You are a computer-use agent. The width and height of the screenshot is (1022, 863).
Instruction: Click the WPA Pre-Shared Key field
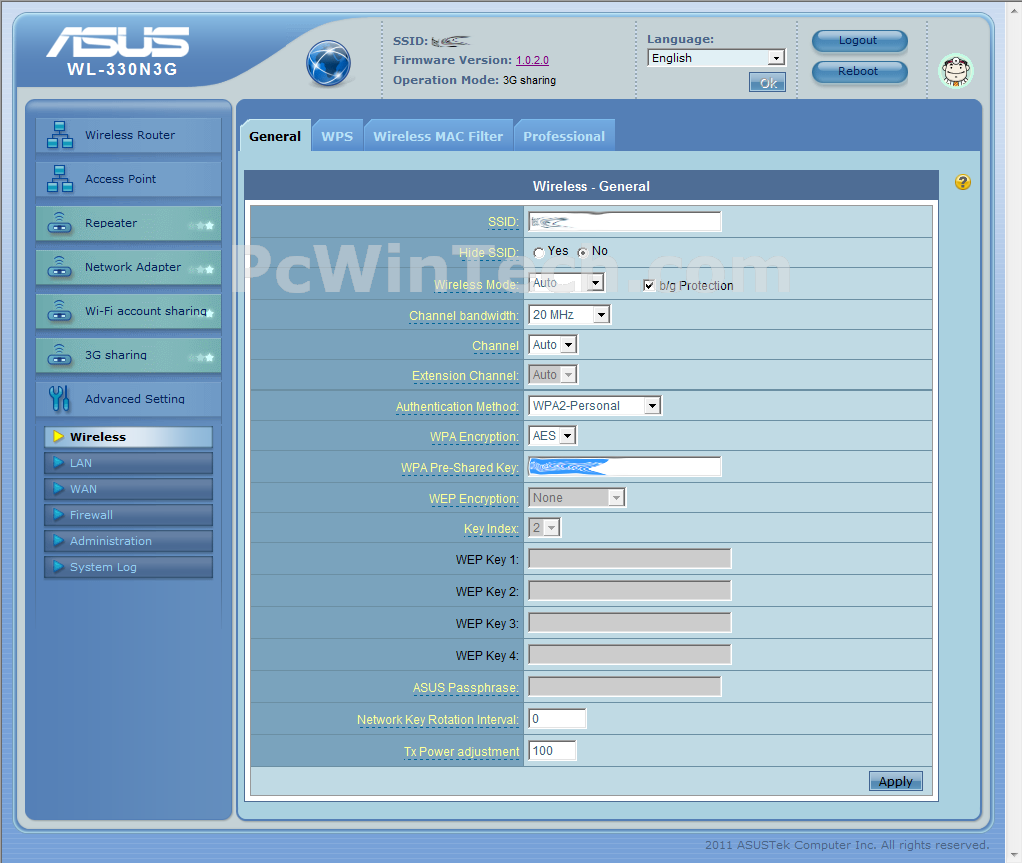coord(625,467)
